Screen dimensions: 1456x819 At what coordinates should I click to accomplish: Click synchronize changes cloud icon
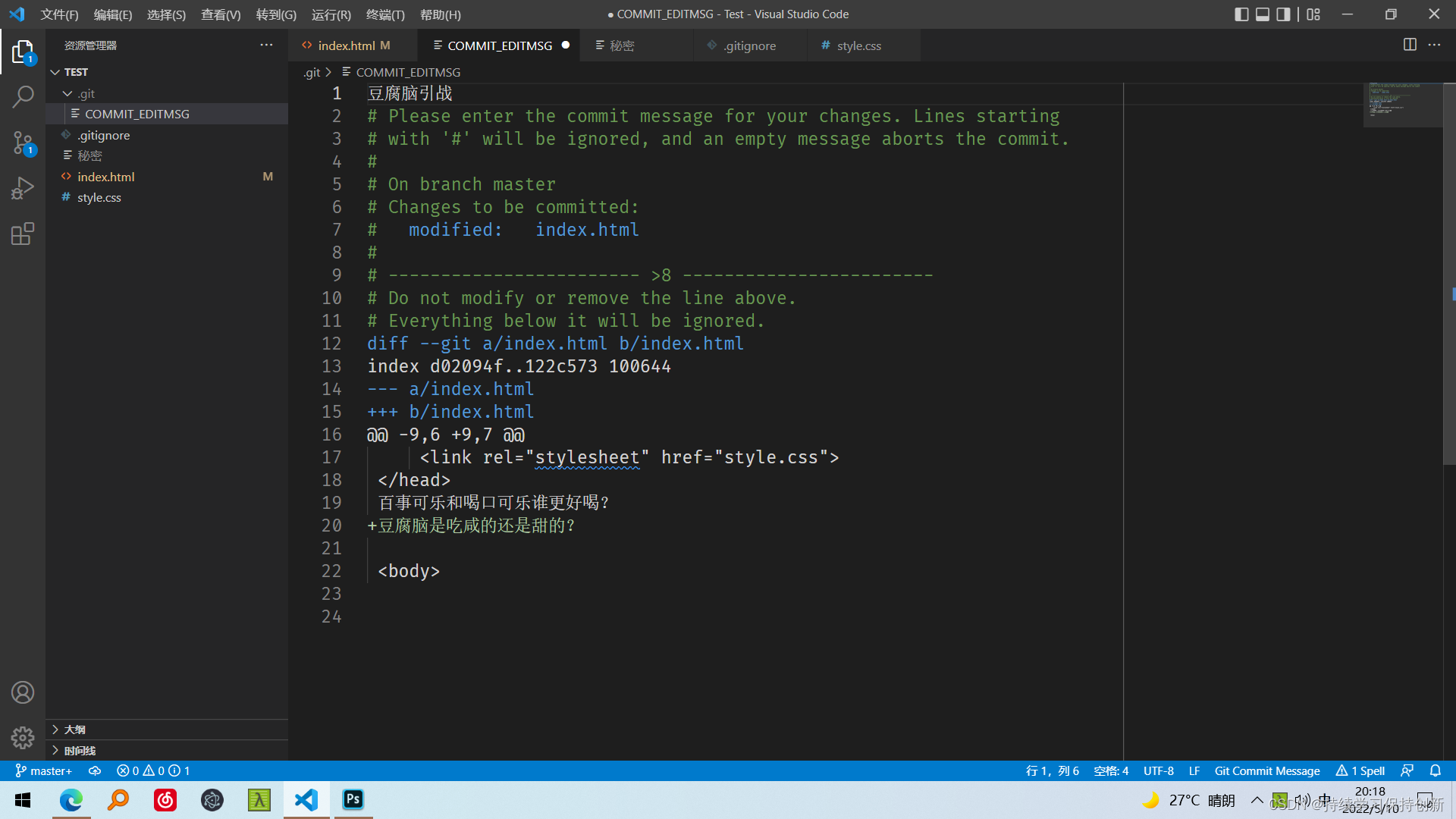(x=95, y=770)
